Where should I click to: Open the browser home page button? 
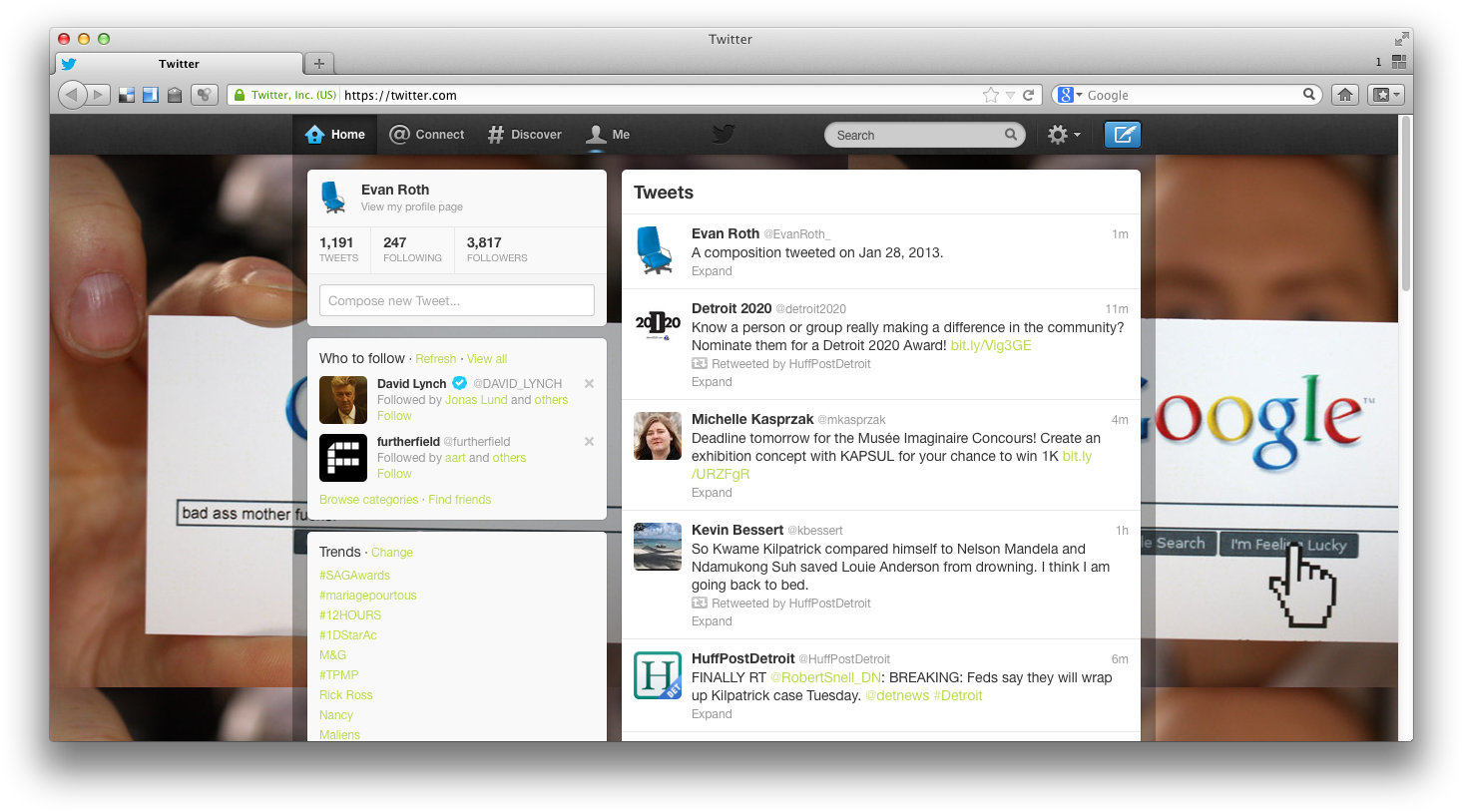pyautogui.click(x=1345, y=95)
